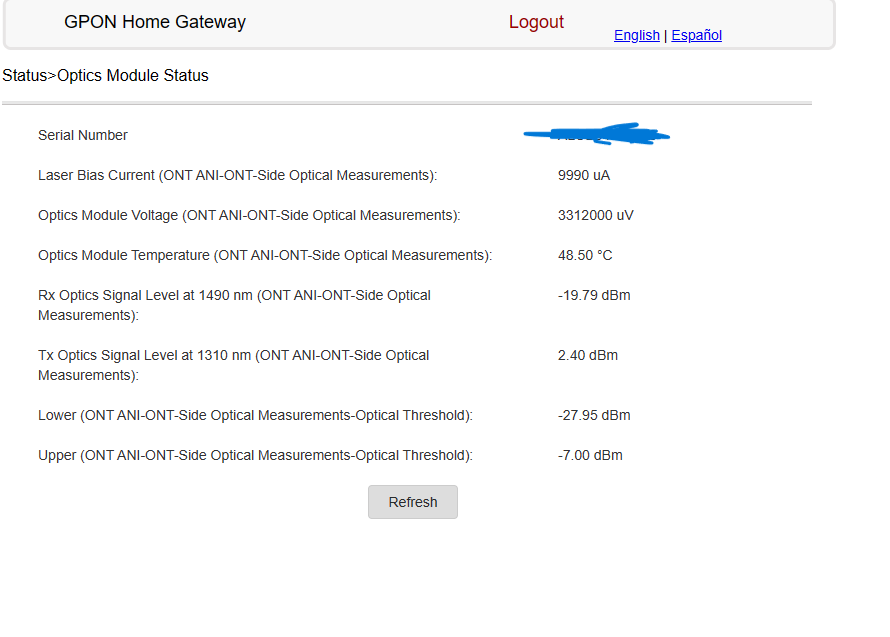Click the Status>Optics Module Status breadcrumb
The width and height of the screenshot is (890, 637).
click(105, 76)
